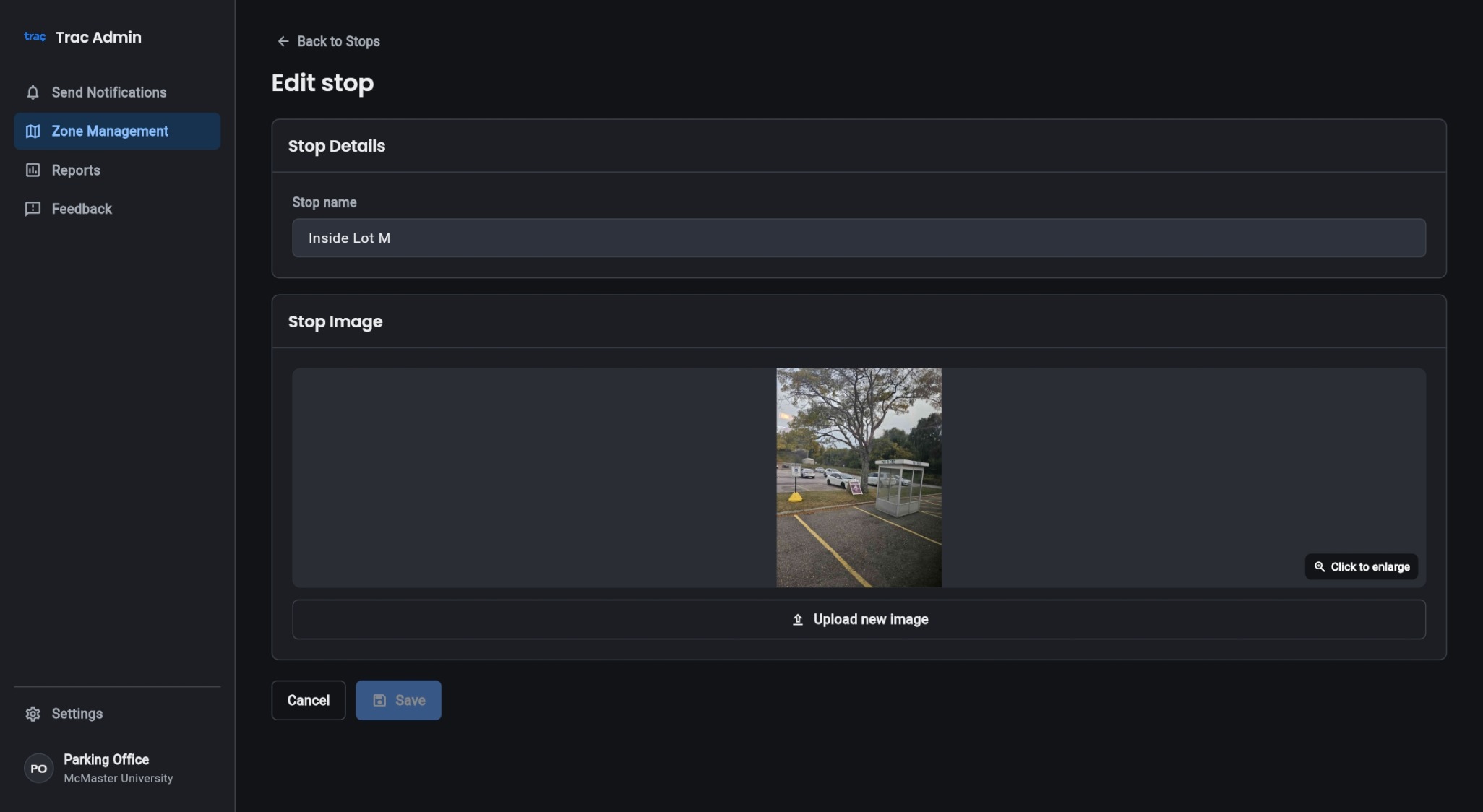Click the floppy disk save icon
1483x812 pixels.
tap(379, 701)
